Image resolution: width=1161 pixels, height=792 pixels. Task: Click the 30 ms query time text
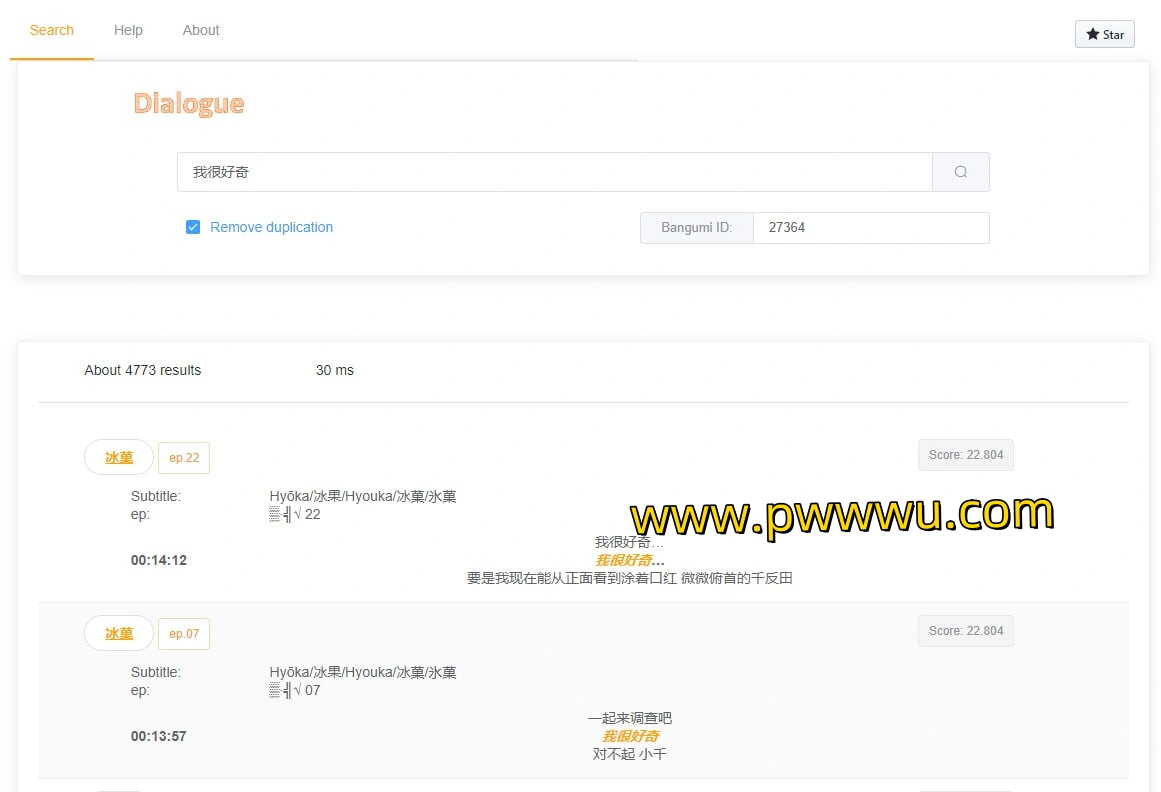tap(335, 370)
